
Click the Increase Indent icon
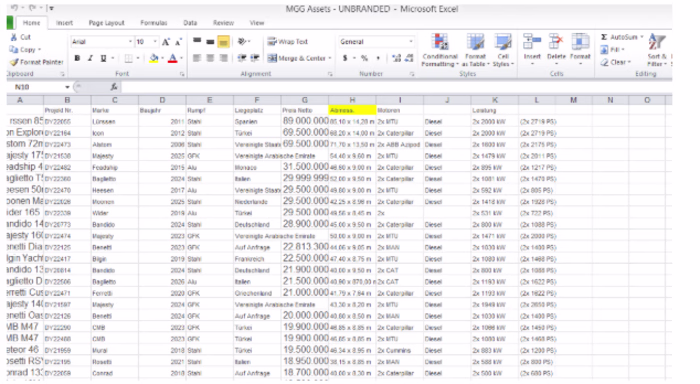click(x=255, y=58)
